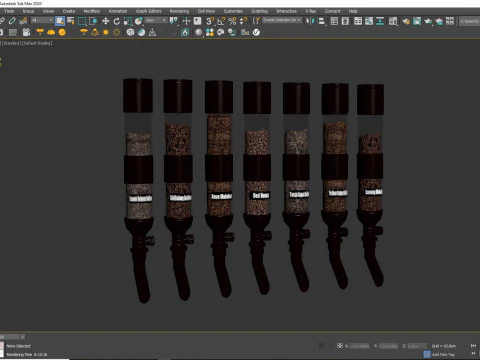
Task: Click the Mirror tool icon
Action: coord(310,21)
